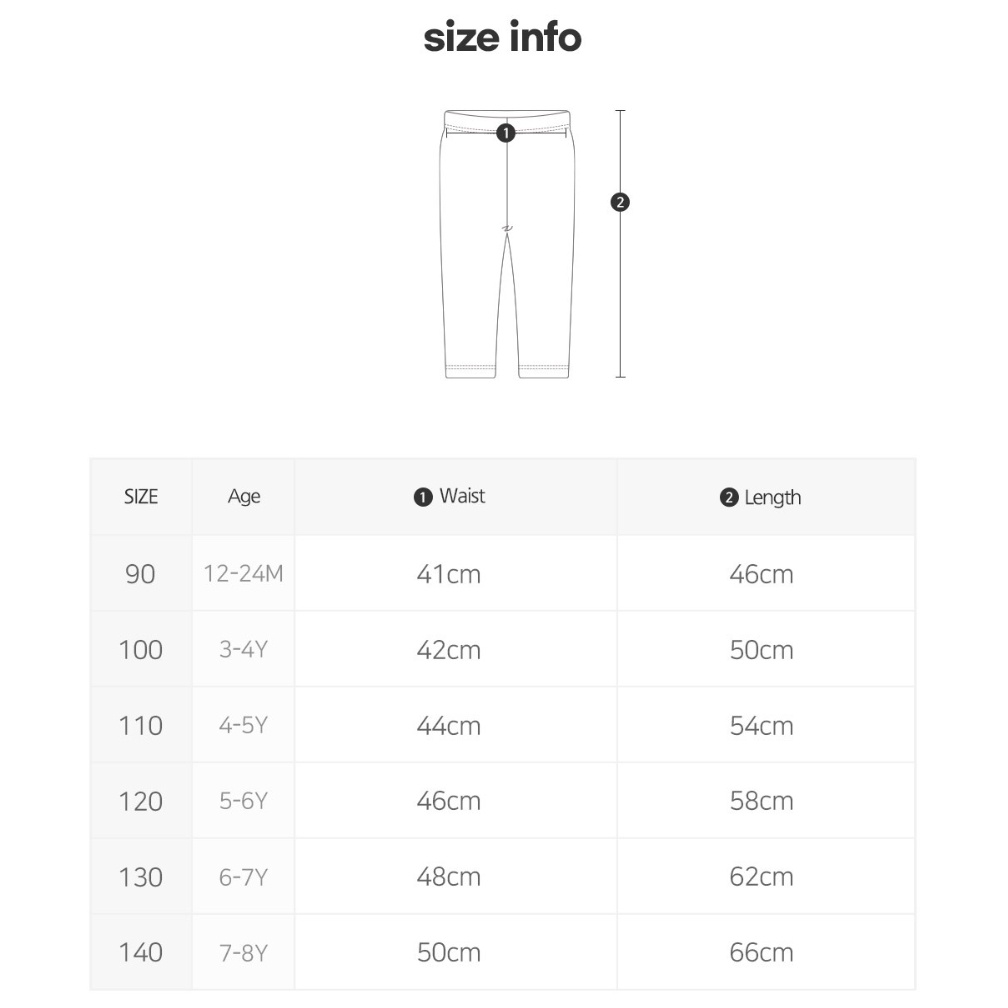Click the 54cm length value
Image resolution: width=1008 pixels, height=1008 pixels.
click(x=761, y=726)
